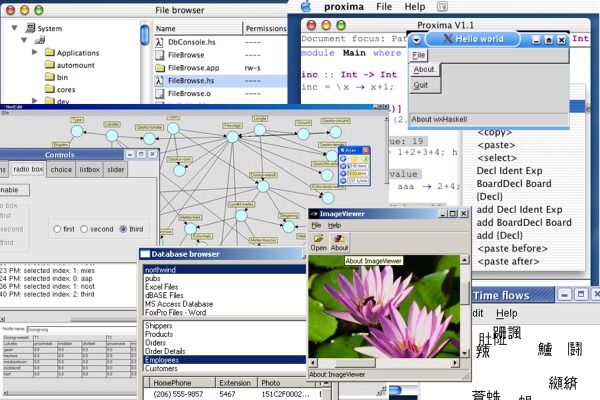Choose <paste after> menu entry
This screenshot has width=600, height=400.
pyautogui.click(x=508, y=261)
